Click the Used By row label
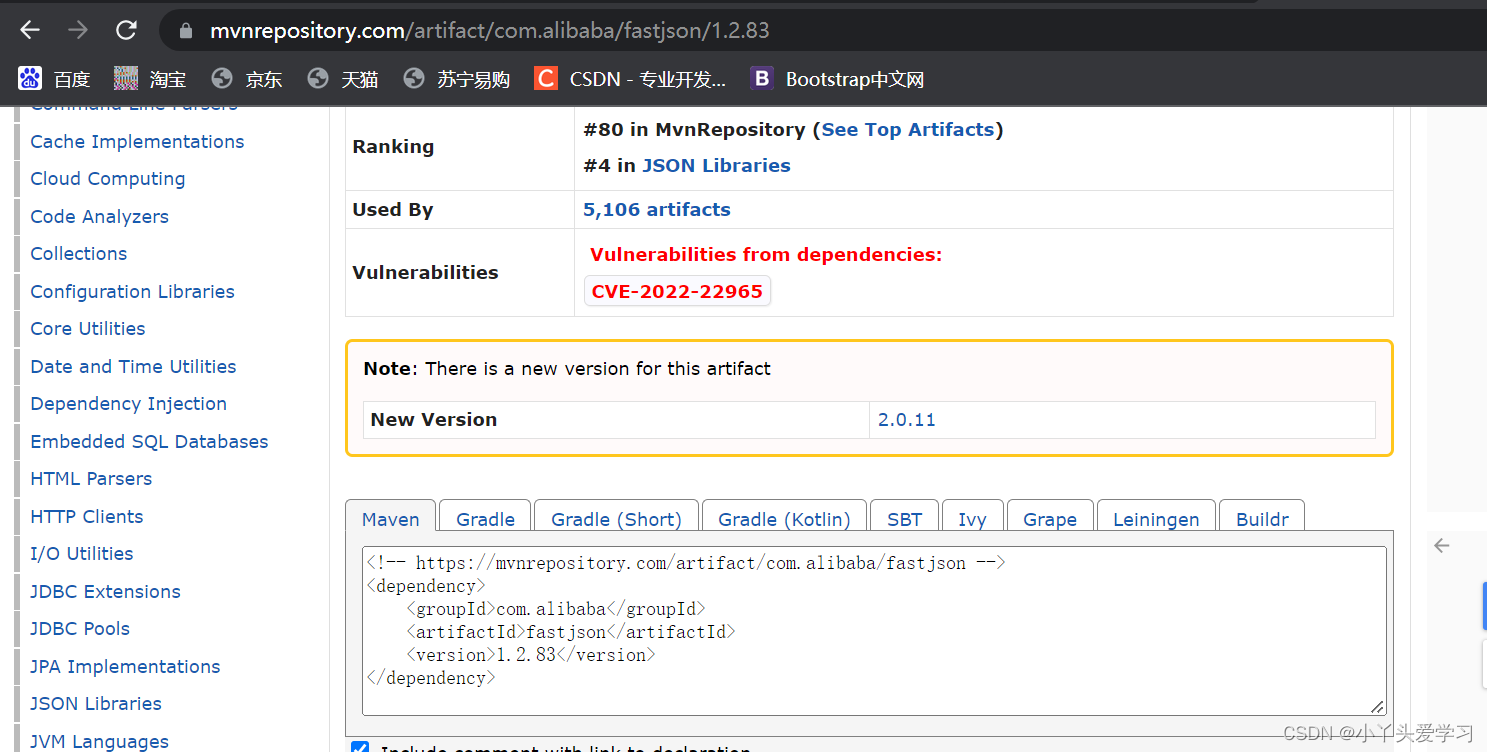 click(x=392, y=209)
